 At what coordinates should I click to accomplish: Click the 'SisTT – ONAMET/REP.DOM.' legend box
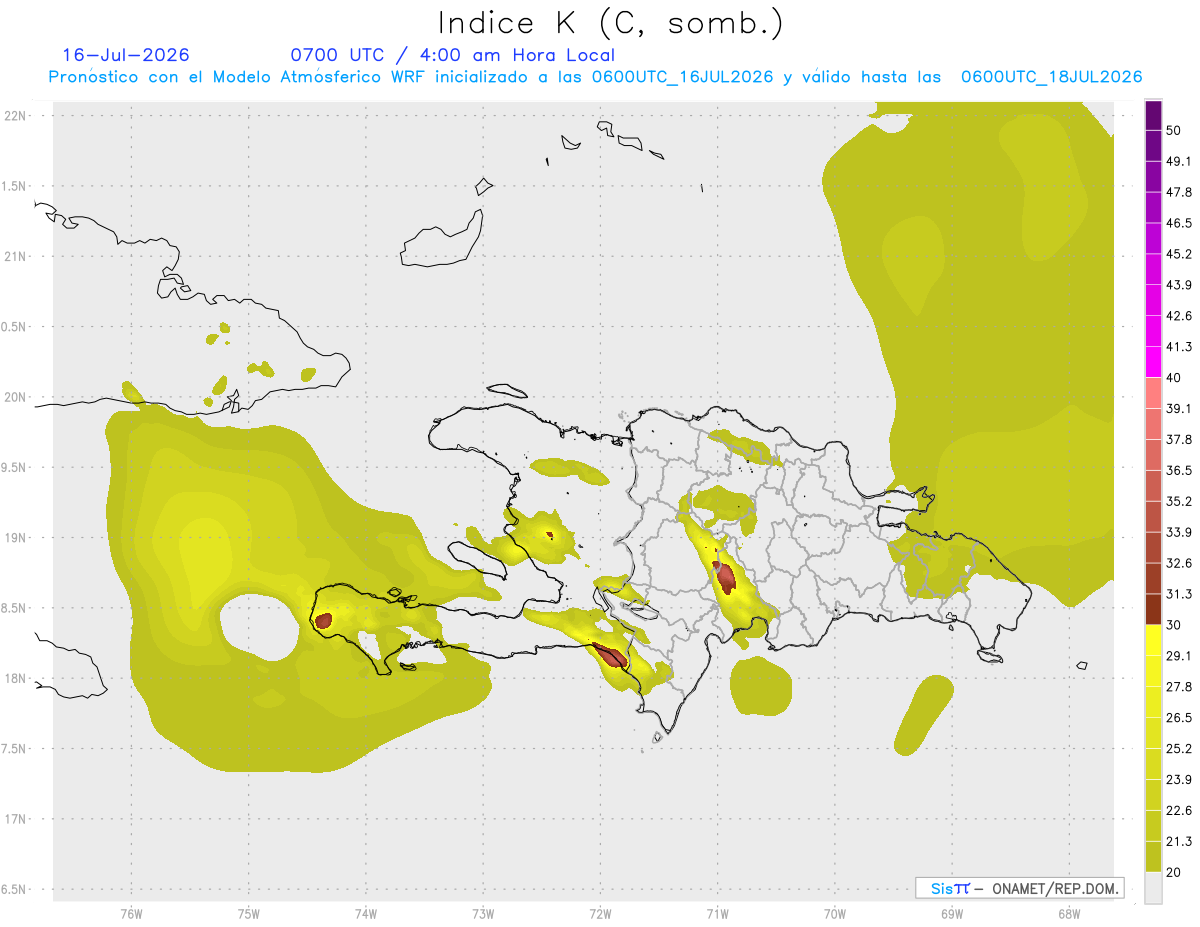pyautogui.click(x=1019, y=887)
